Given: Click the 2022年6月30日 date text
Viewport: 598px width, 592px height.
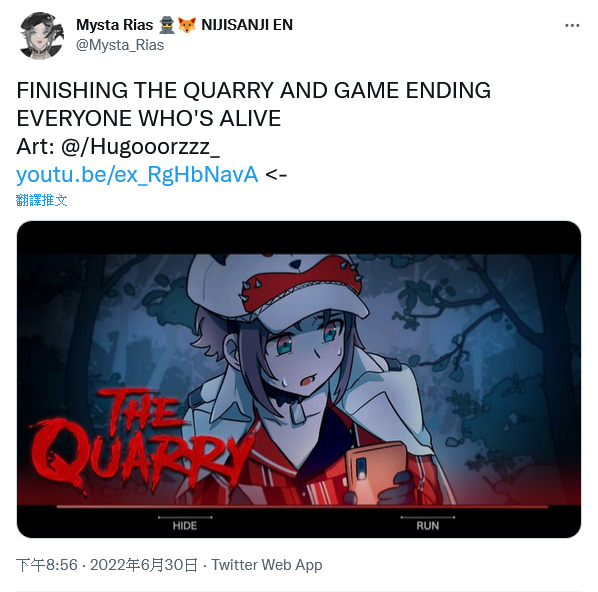Looking at the screenshot, I should click(144, 565).
